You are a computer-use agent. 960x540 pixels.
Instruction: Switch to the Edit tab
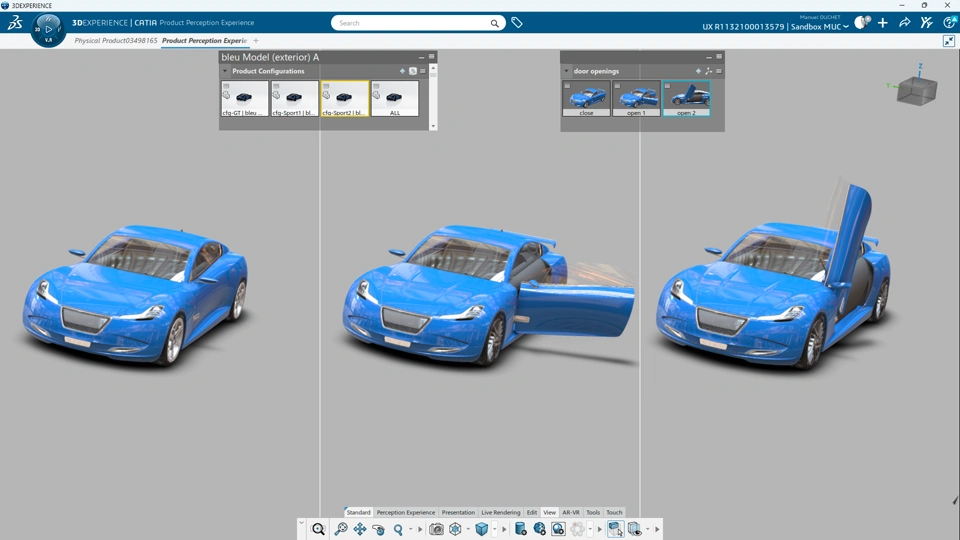click(531, 512)
